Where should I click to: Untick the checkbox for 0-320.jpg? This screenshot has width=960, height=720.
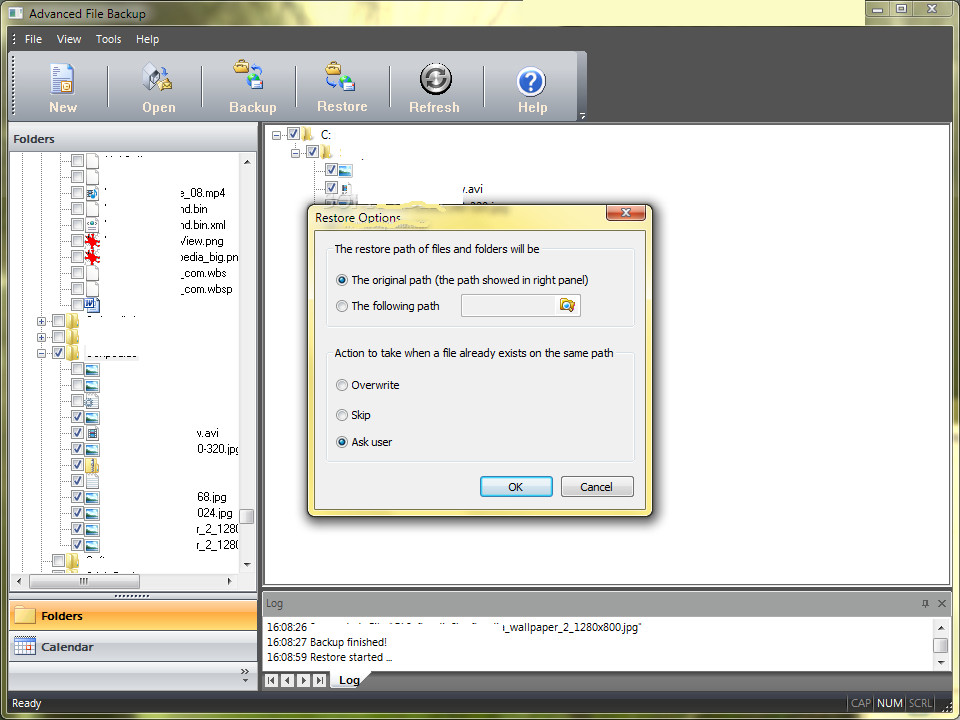coord(77,449)
